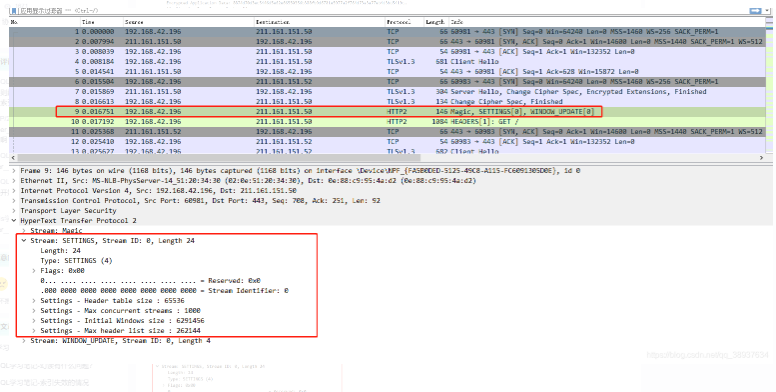Select packet 3 ACK Seq=1 Ack=1
Viewport: 776px width, 392px height.
[x=387, y=51]
